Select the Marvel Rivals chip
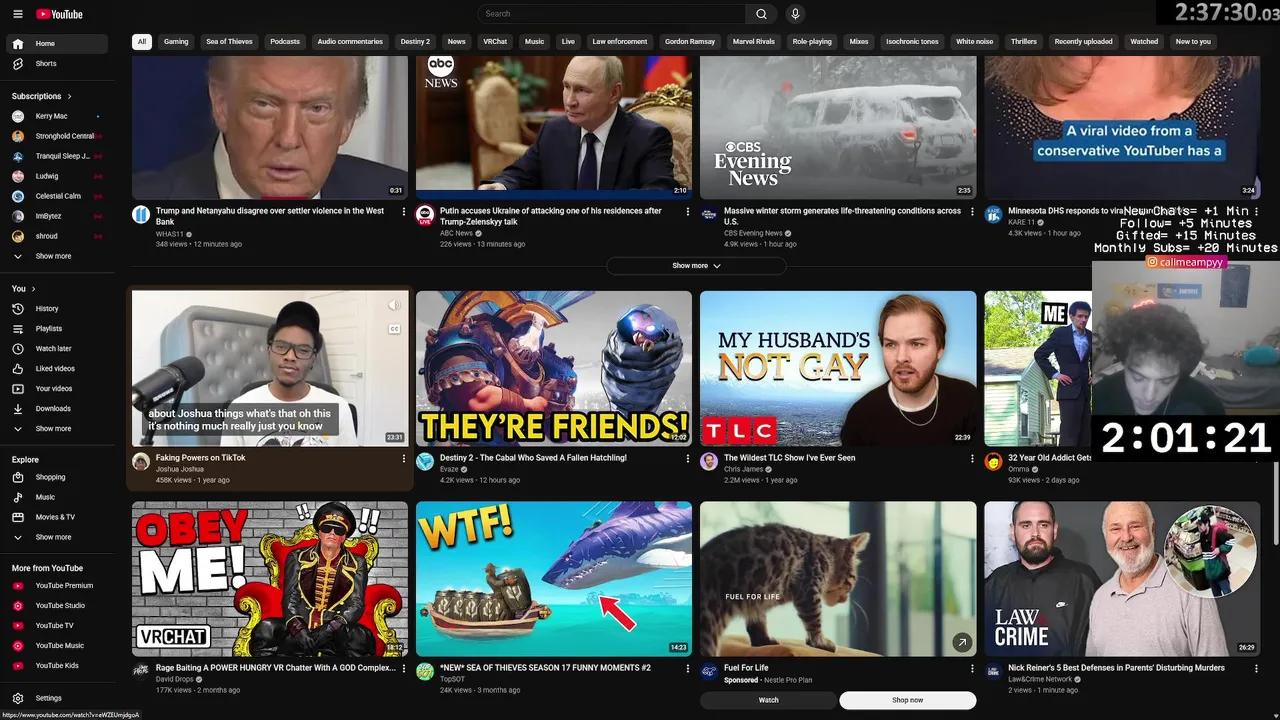The image size is (1280, 720). 754,42
